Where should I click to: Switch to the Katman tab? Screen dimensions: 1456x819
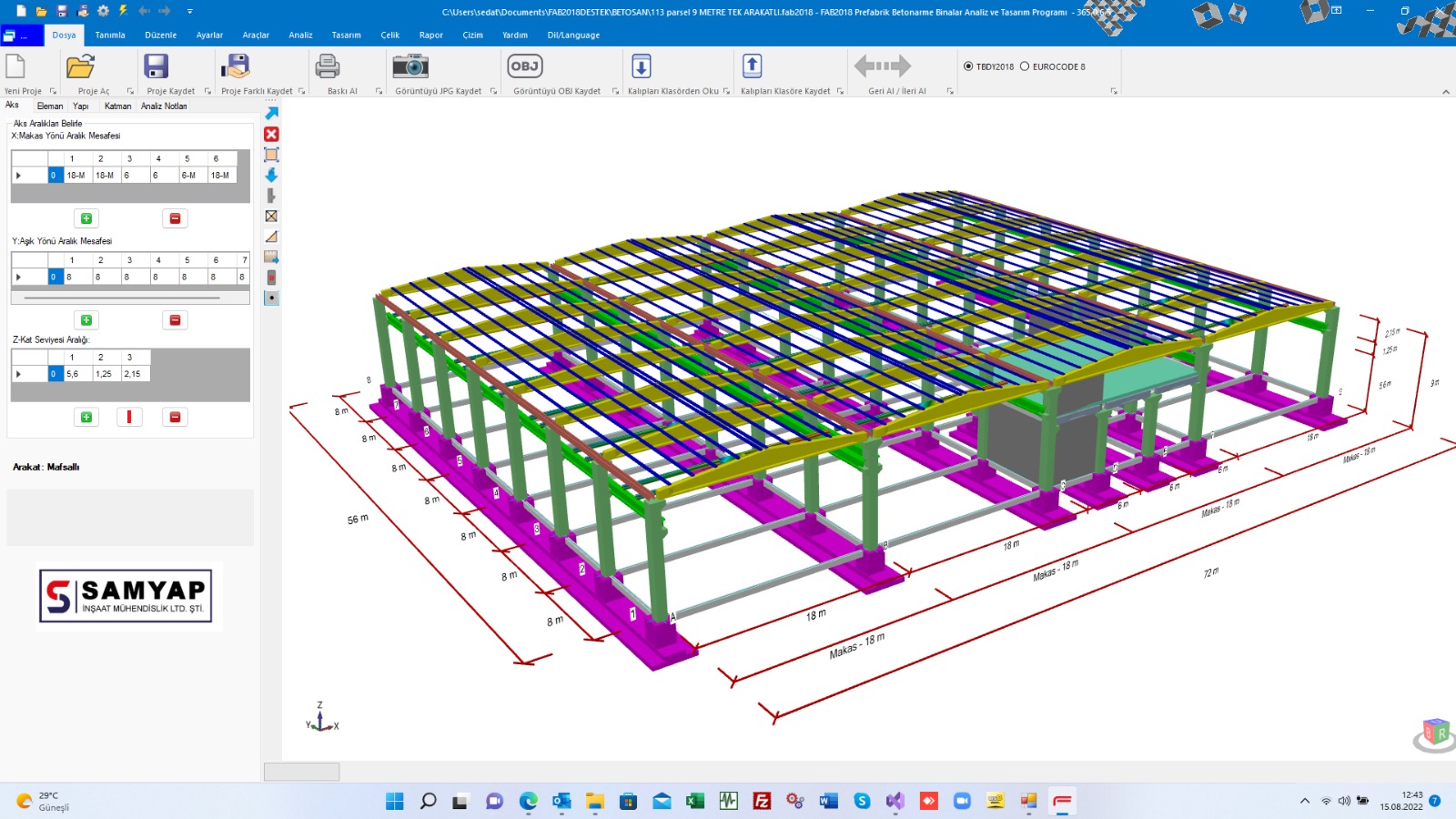(x=117, y=106)
